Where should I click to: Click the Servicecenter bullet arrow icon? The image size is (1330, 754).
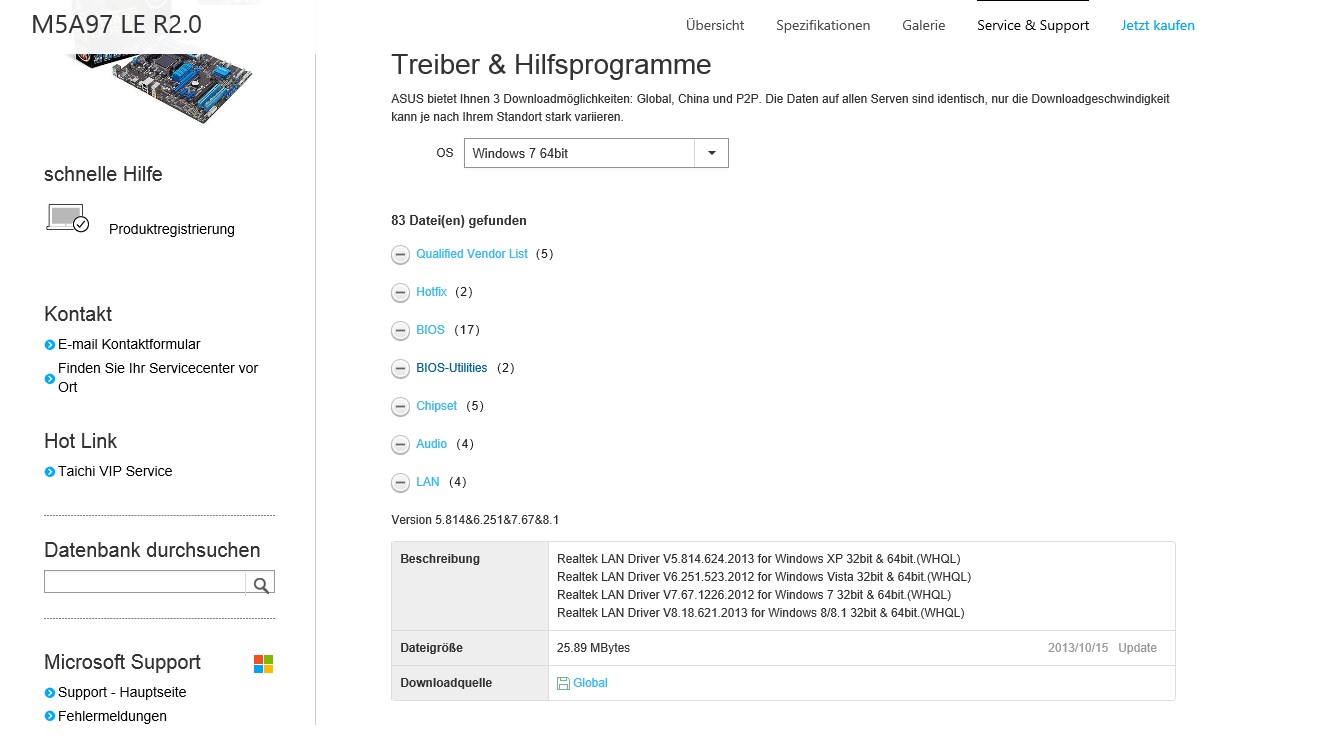(x=50, y=379)
